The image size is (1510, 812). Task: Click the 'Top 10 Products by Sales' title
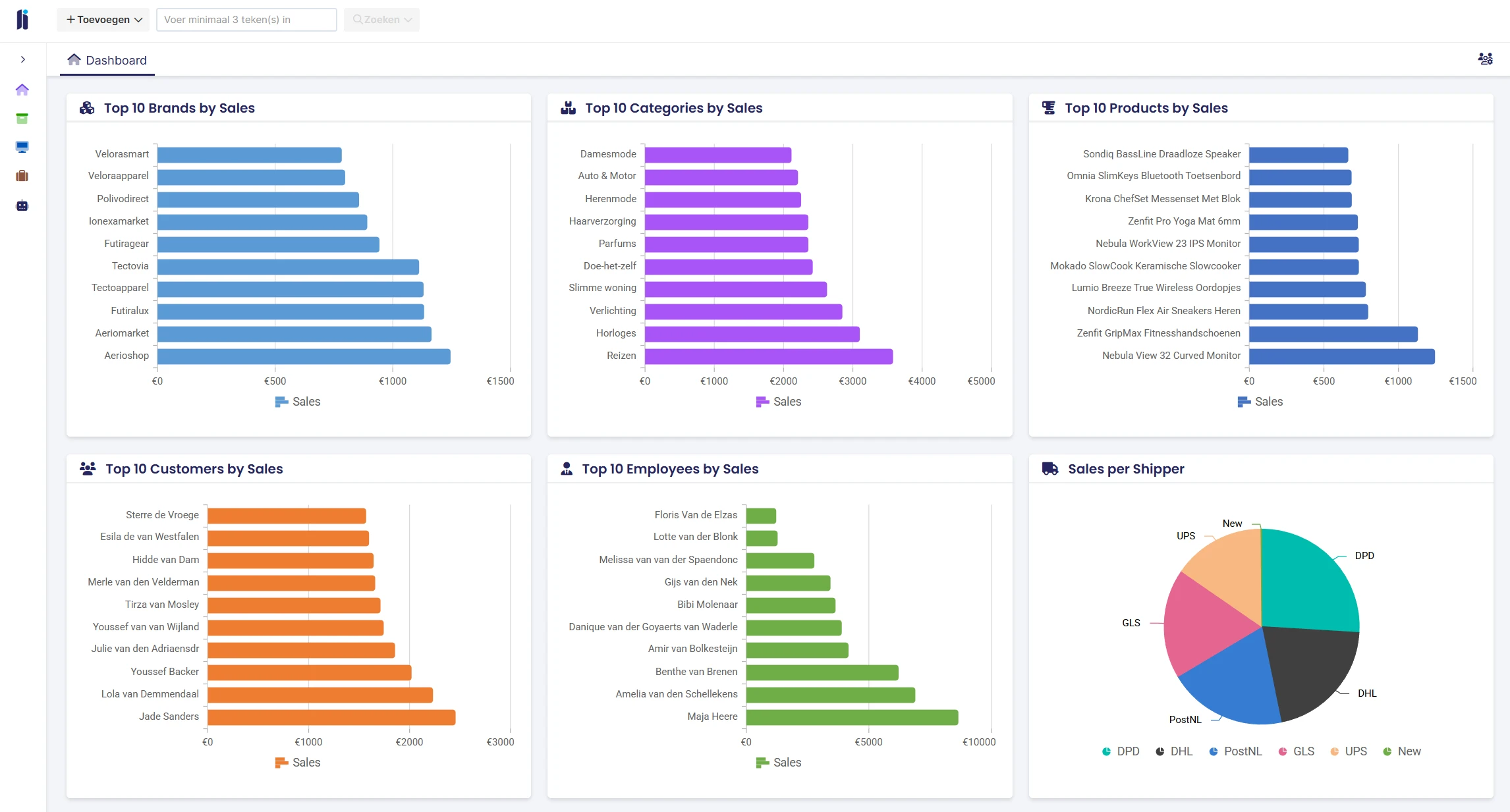[x=1146, y=108]
